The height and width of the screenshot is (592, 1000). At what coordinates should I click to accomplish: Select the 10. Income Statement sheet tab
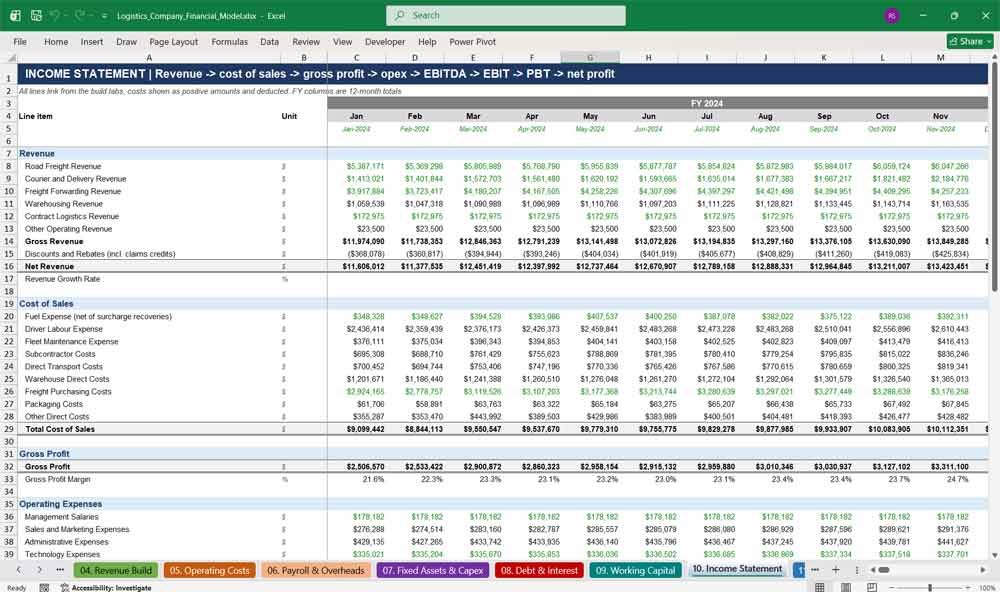click(737, 569)
